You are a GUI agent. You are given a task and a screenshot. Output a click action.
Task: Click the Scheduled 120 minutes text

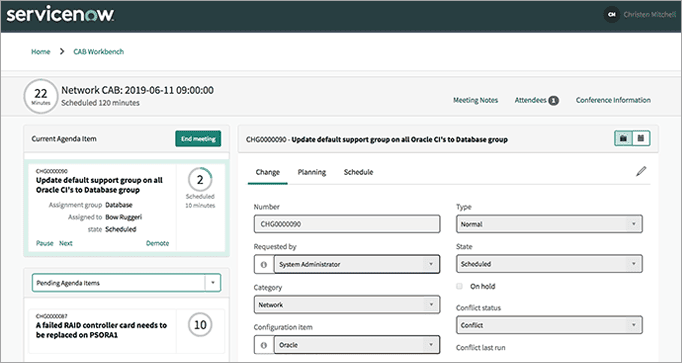[x=100, y=103]
